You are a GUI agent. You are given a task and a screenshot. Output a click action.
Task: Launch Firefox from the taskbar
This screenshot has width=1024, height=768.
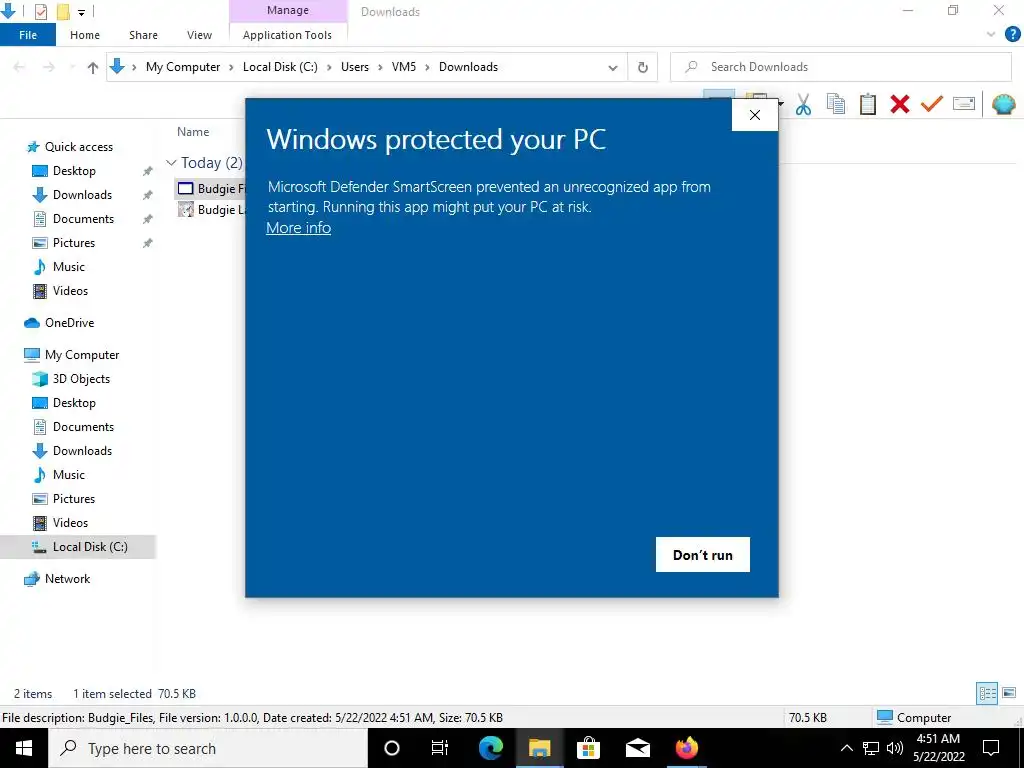click(686, 748)
